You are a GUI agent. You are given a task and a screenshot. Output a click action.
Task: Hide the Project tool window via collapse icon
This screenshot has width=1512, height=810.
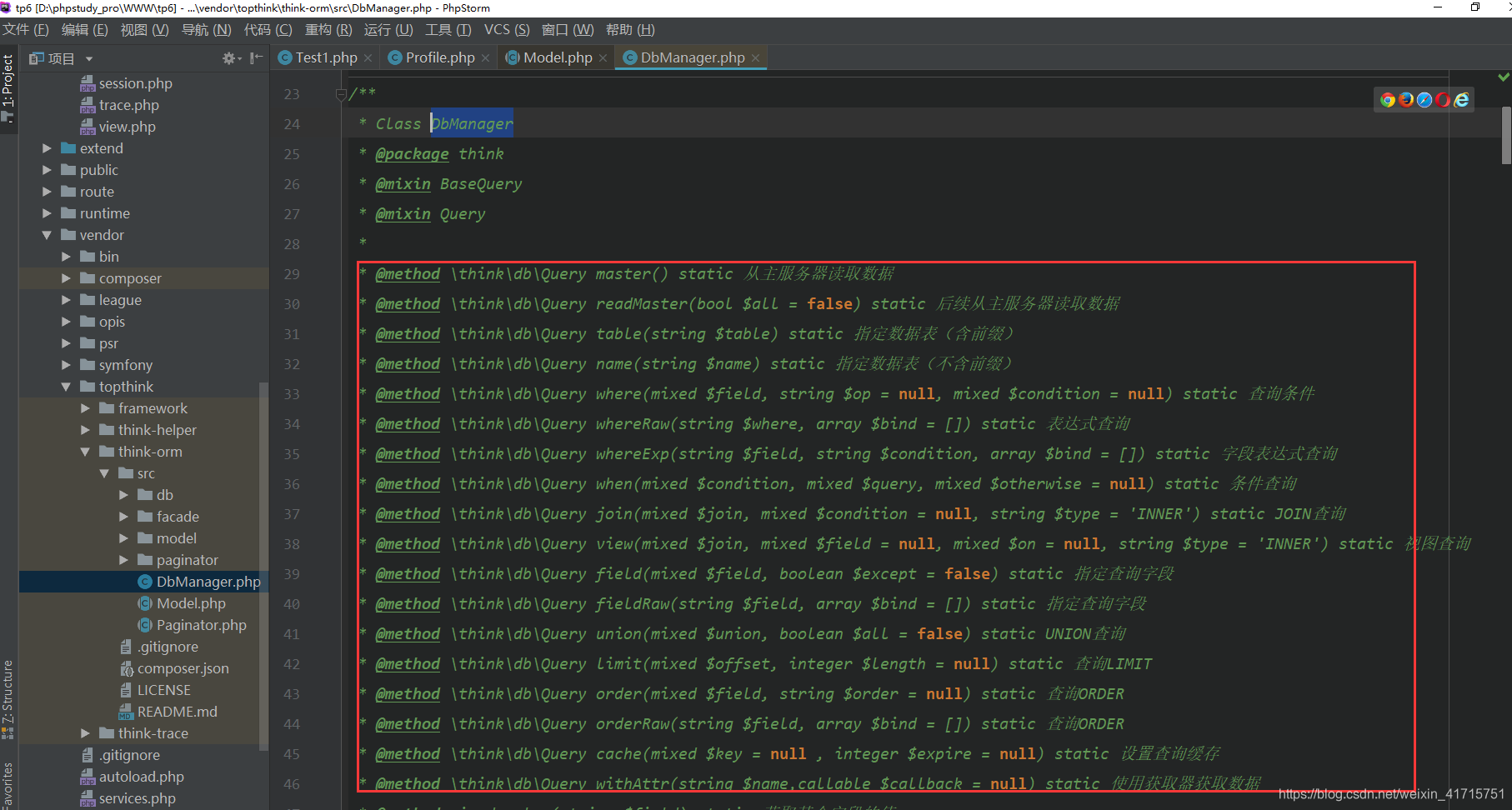click(x=255, y=58)
